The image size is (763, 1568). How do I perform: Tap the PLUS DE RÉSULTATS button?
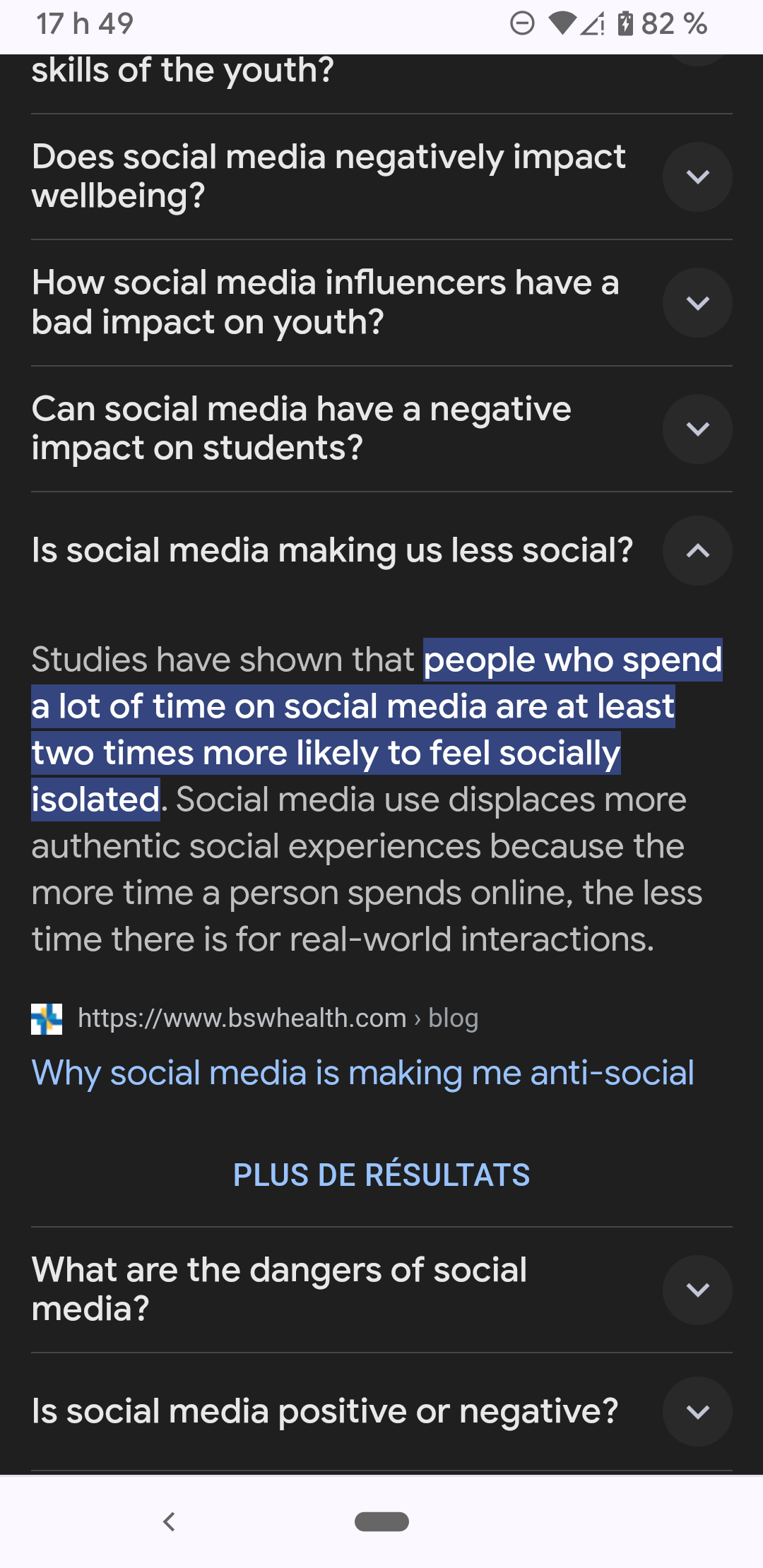tap(381, 1175)
